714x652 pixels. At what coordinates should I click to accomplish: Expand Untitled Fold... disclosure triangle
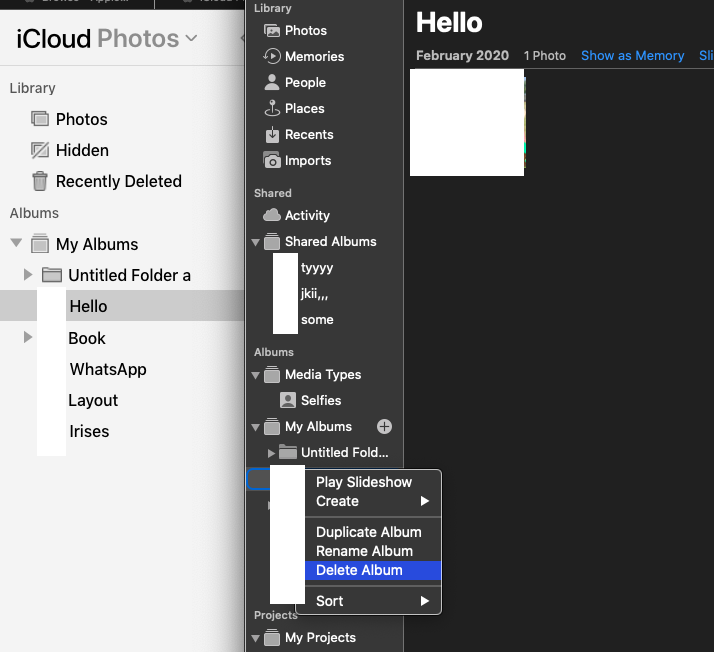point(271,453)
